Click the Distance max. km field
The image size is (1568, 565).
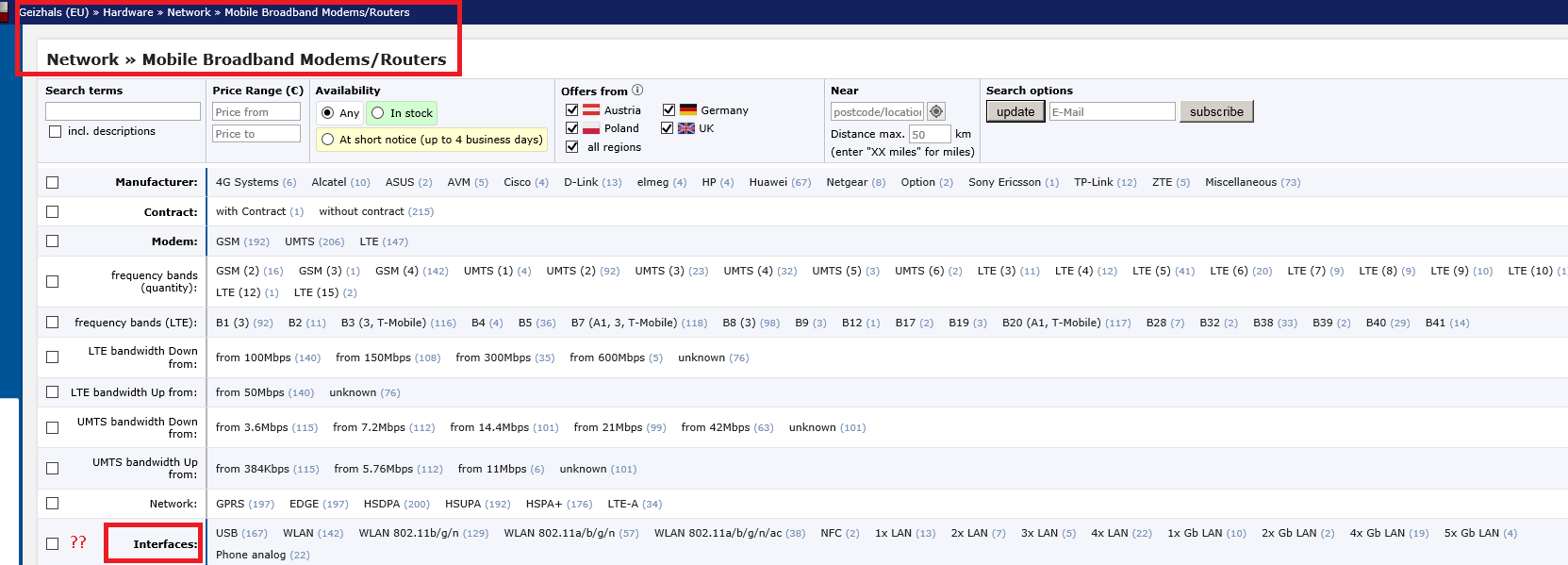pos(930,134)
